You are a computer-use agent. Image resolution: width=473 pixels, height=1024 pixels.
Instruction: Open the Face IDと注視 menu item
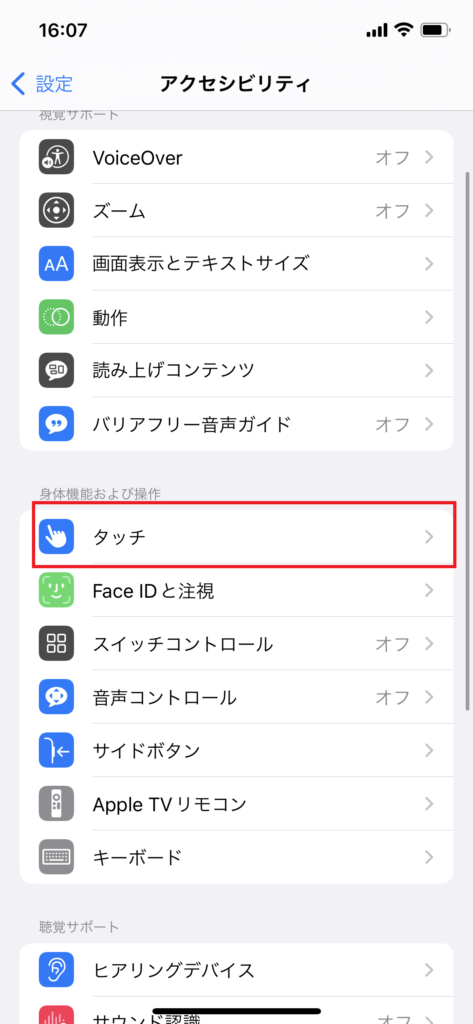click(x=236, y=591)
